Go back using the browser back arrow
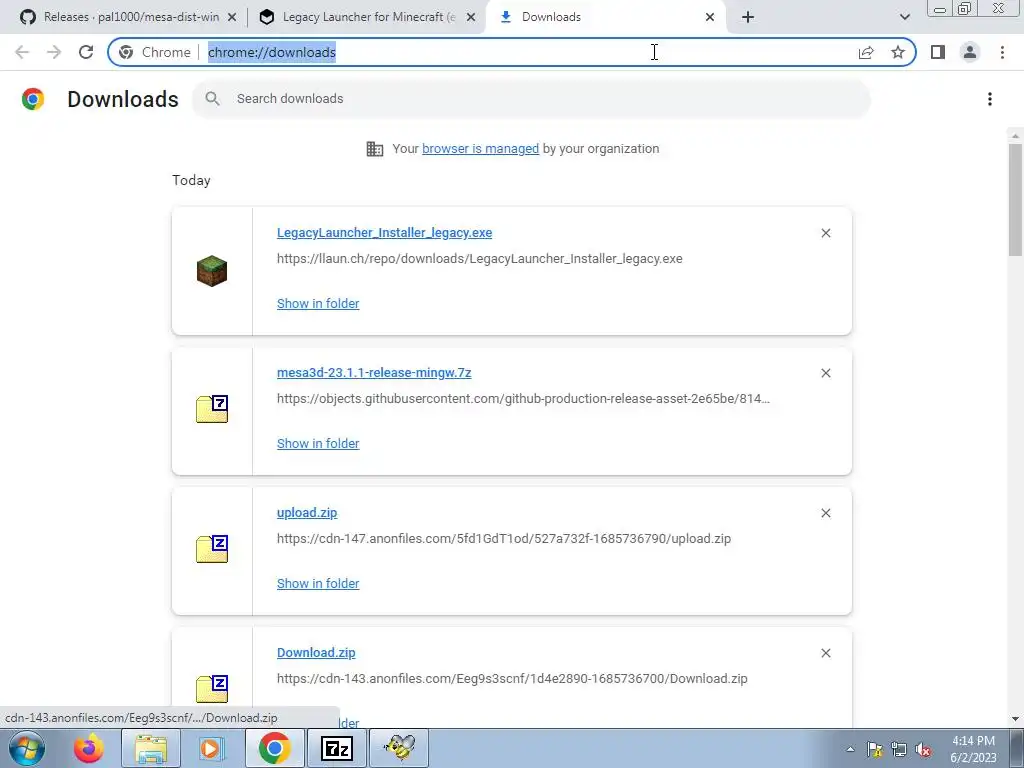Image resolution: width=1024 pixels, height=768 pixels. [22, 52]
